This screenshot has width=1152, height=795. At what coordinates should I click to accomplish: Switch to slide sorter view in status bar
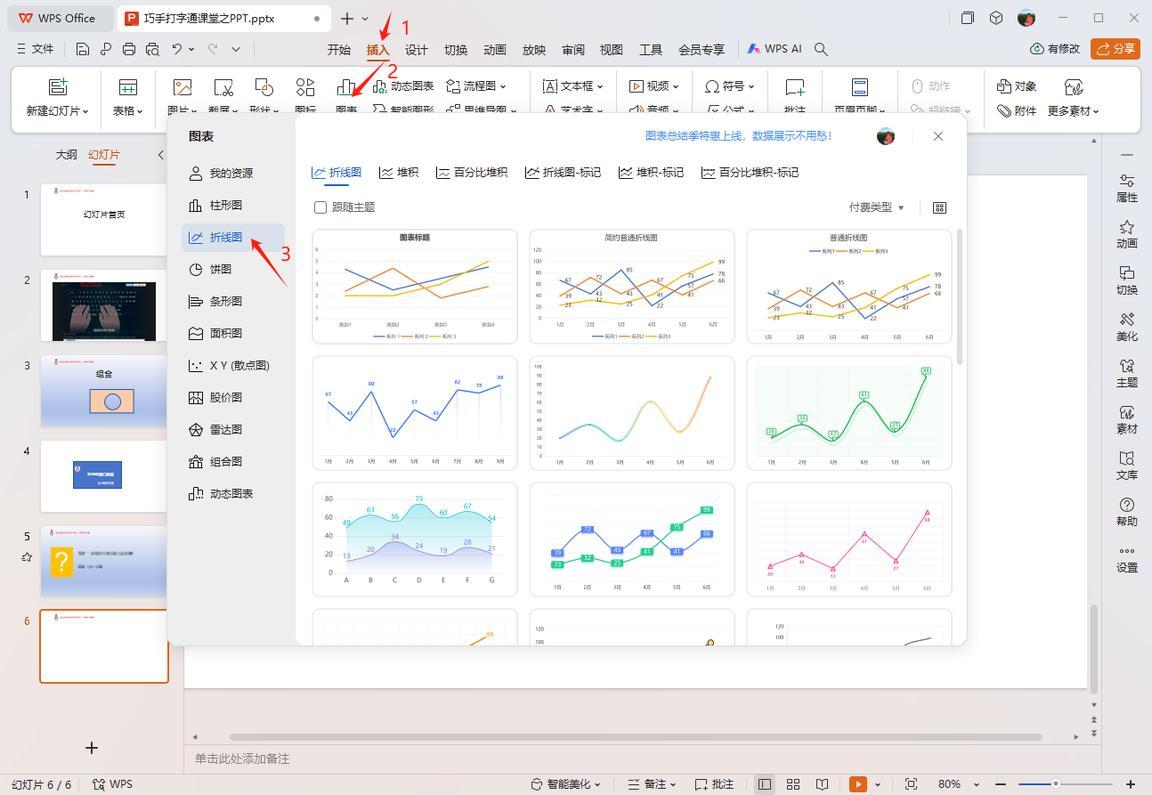[793, 784]
